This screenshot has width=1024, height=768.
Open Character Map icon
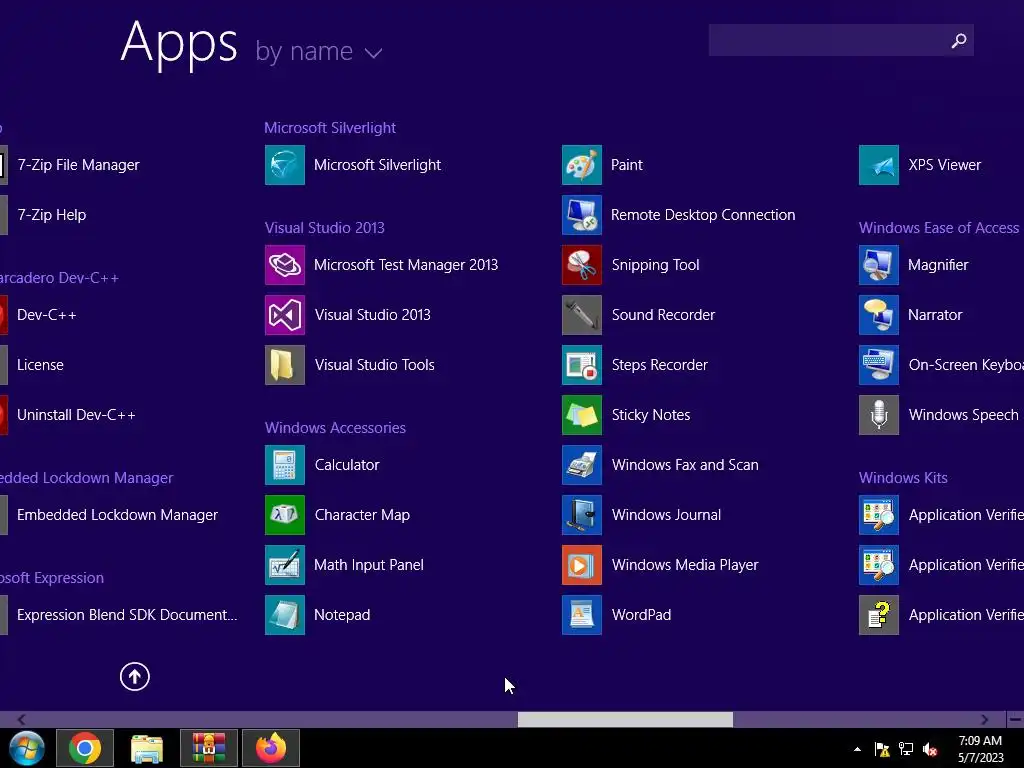(285, 515)
